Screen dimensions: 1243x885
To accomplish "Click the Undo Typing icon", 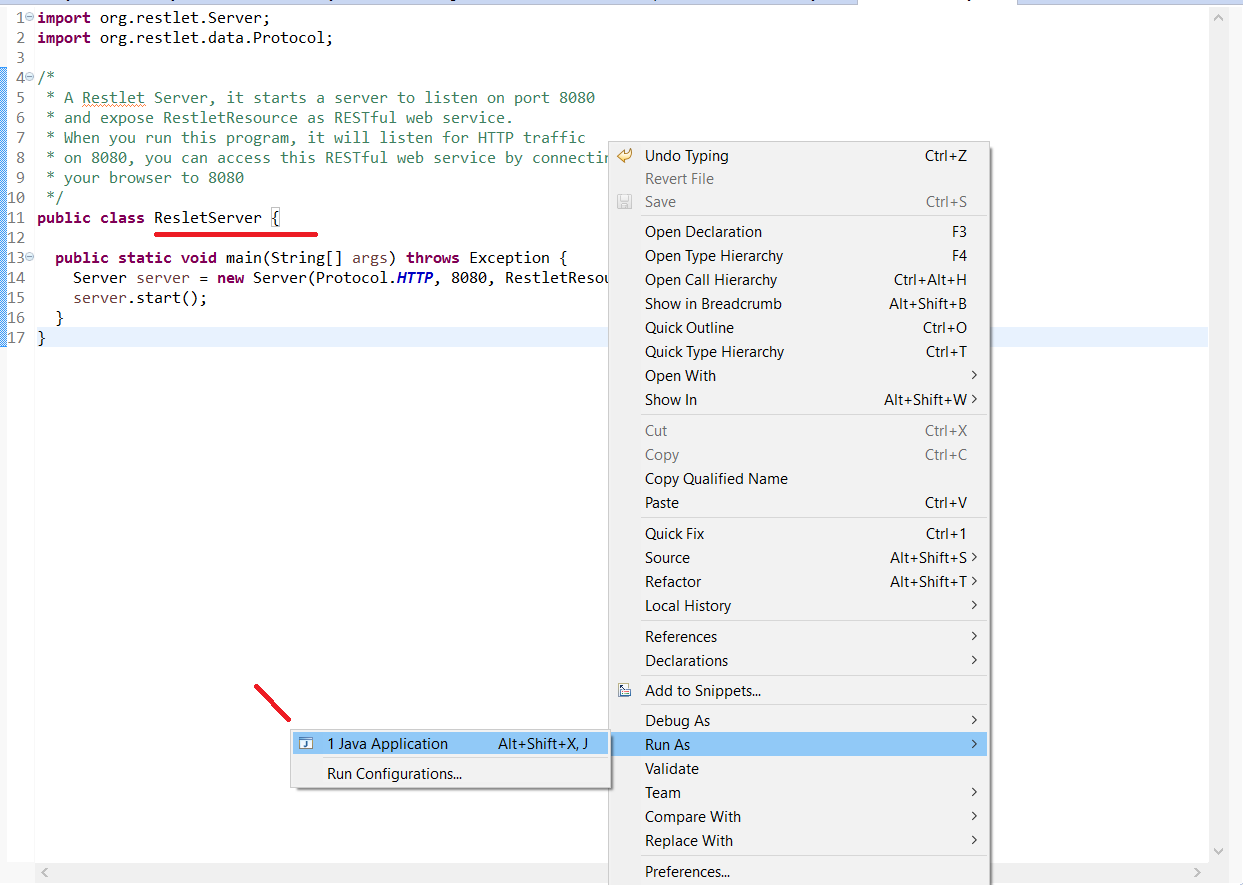I will click(625, 156).
